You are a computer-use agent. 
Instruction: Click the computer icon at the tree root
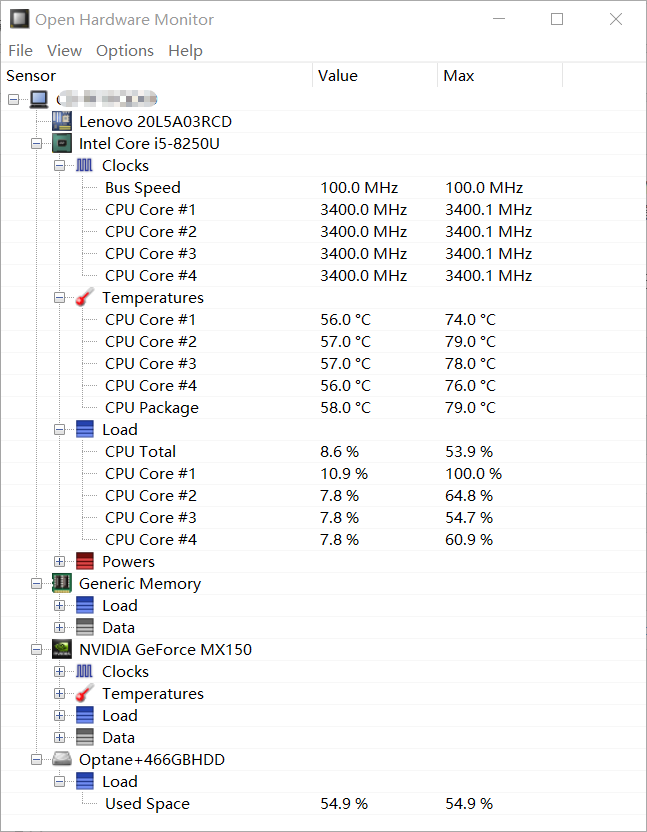(x=38, y=99)
